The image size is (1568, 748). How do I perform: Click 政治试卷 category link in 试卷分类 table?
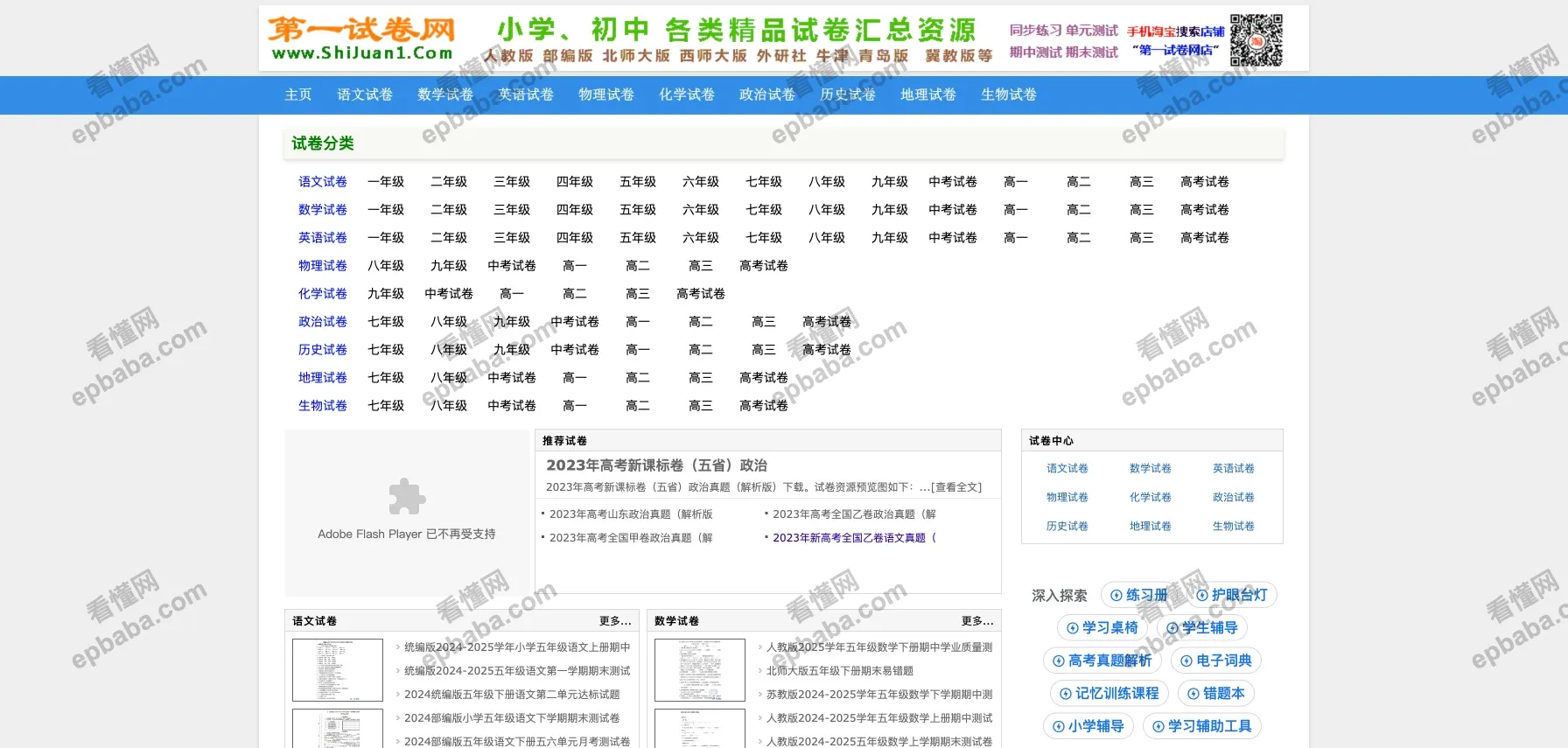coord(323,322)
